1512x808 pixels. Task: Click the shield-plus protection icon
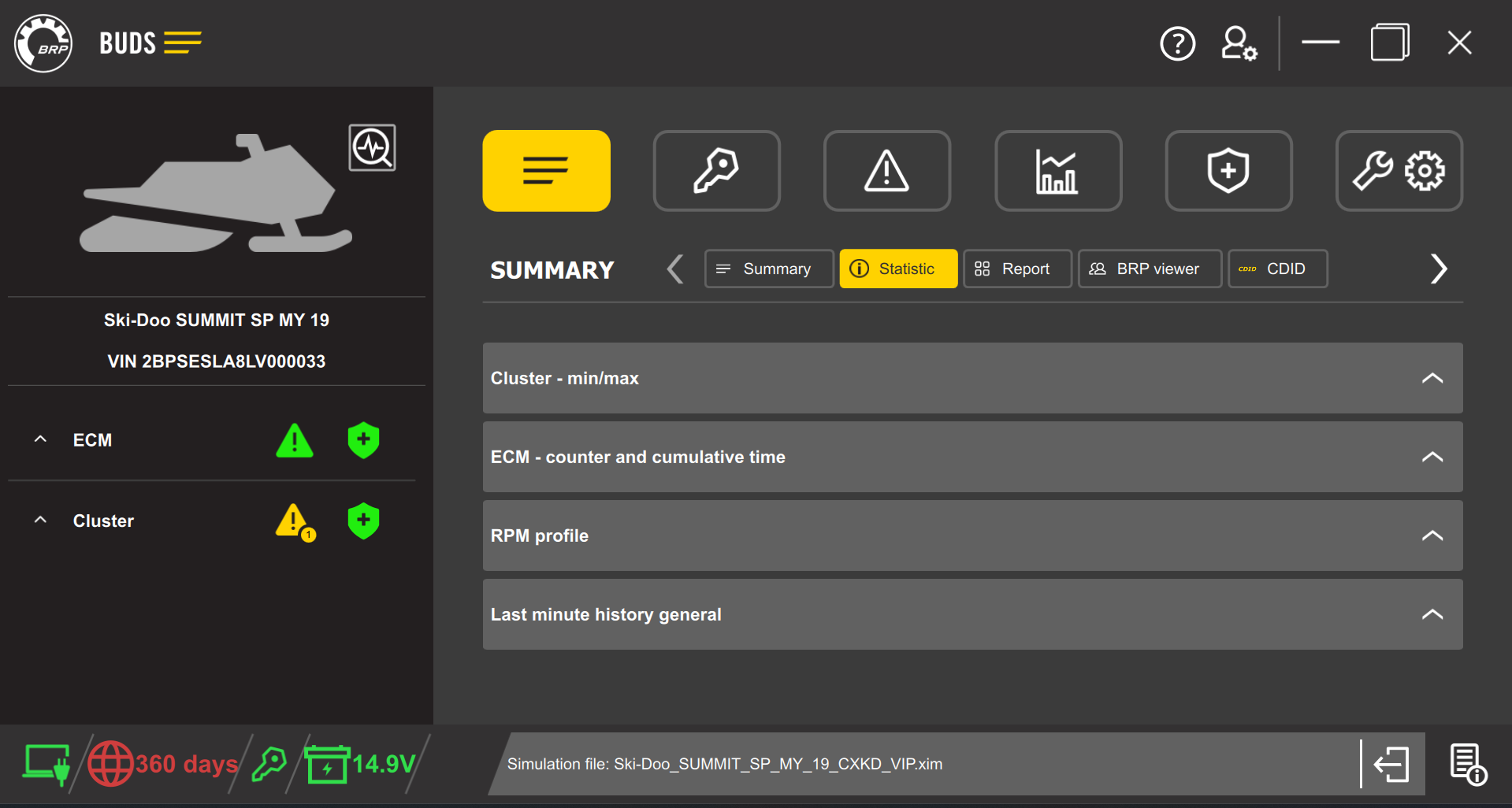pyautogui.click(x=1228, y=170)
